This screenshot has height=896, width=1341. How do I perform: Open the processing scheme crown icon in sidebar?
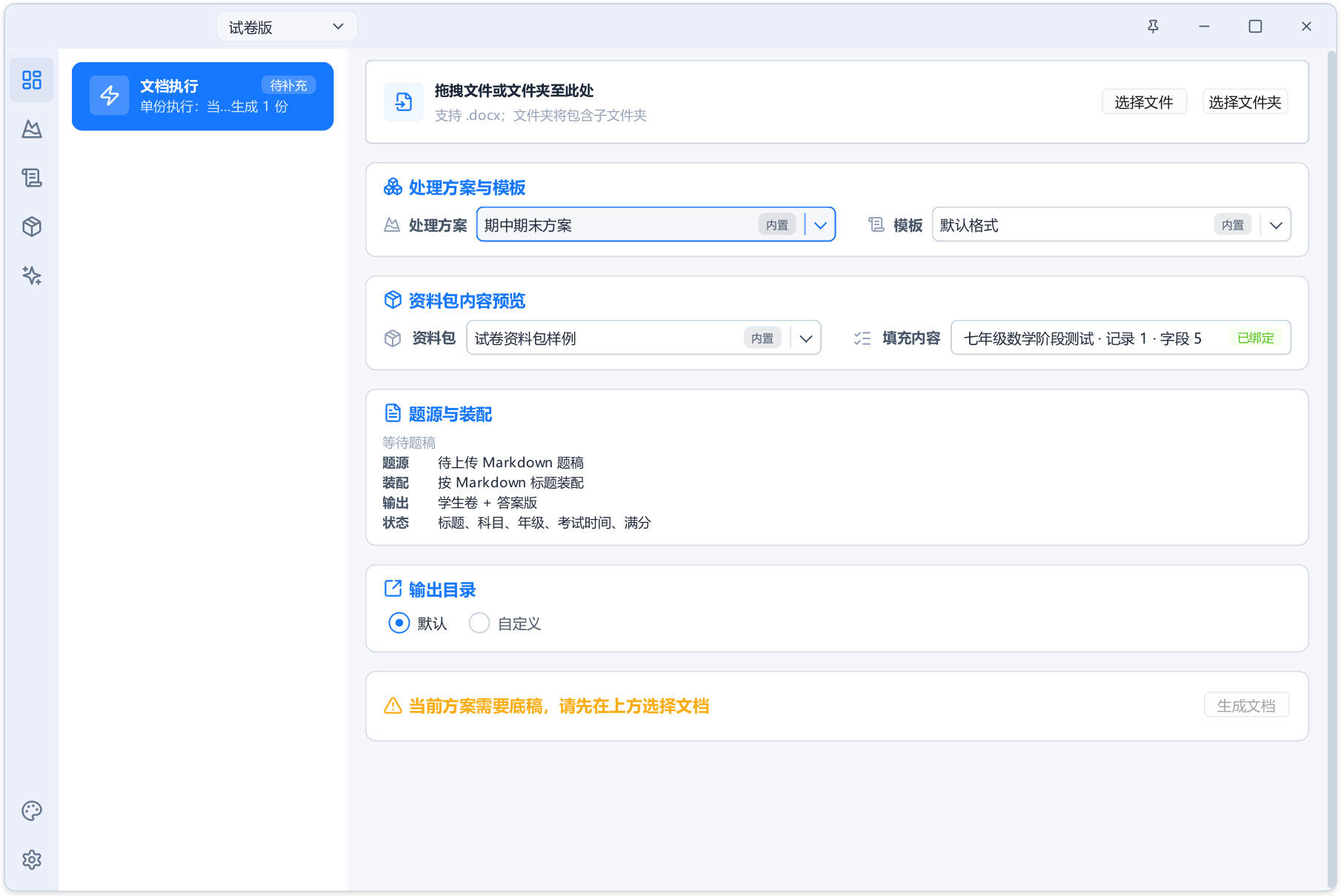32,129
